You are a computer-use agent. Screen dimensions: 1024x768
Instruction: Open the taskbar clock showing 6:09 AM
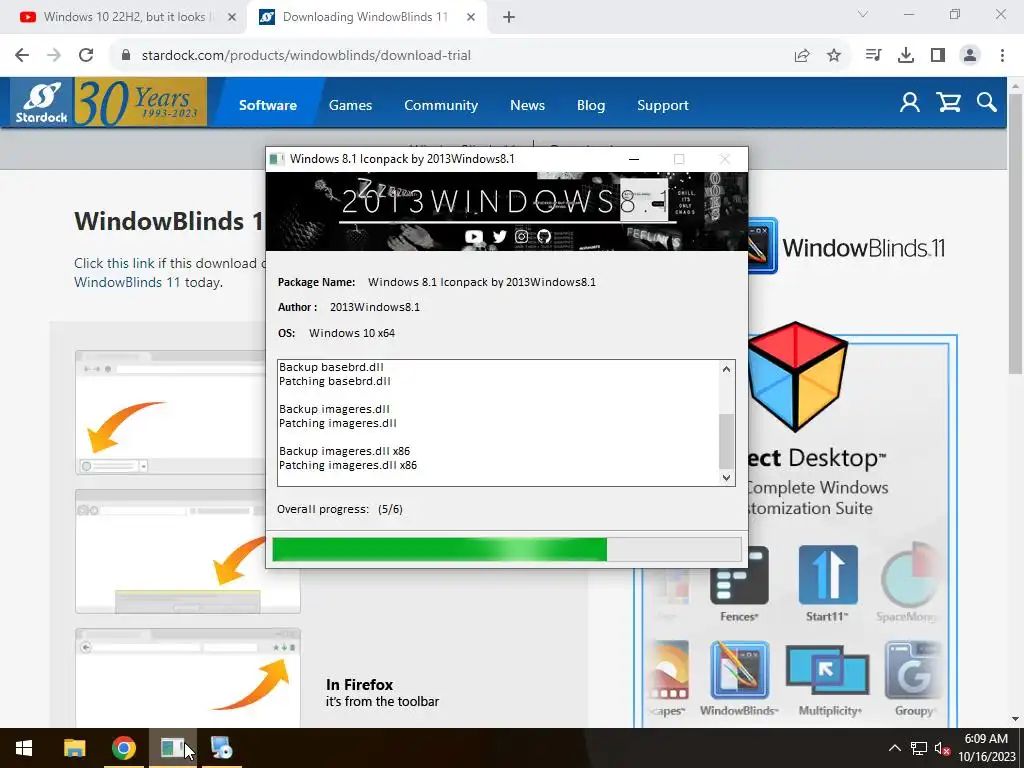[986, 748]
